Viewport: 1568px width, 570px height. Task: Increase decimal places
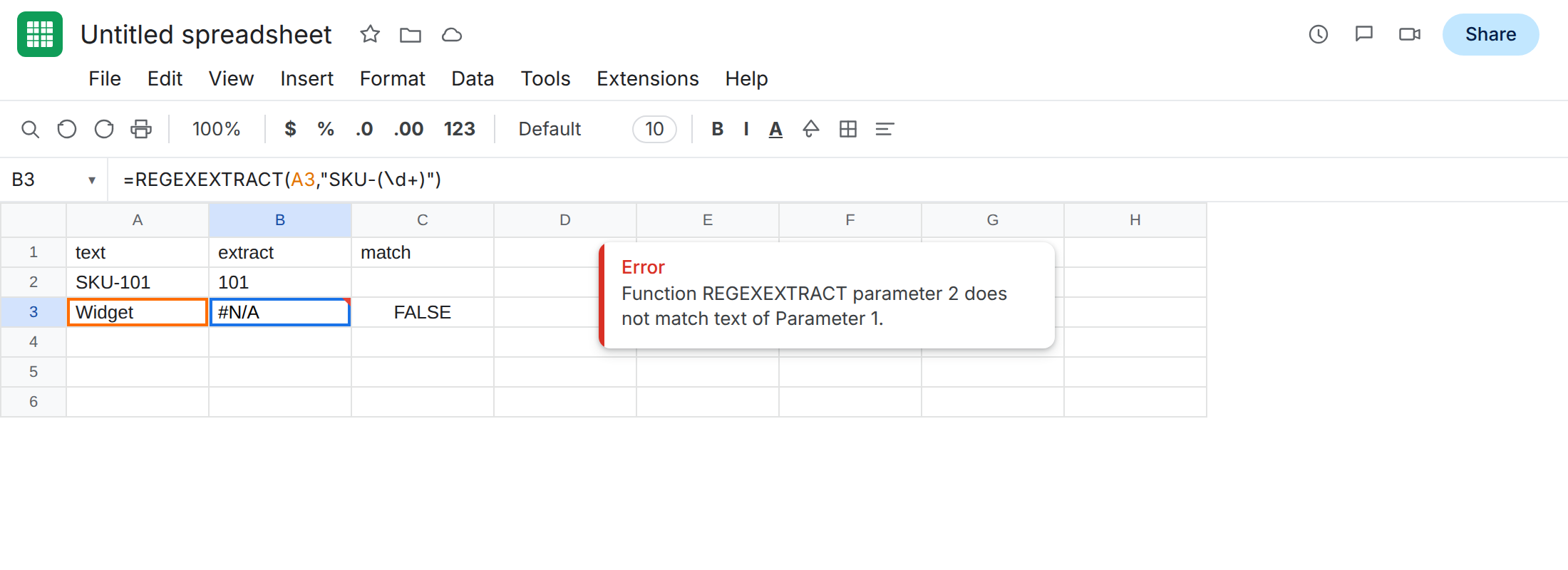(408, 129)
